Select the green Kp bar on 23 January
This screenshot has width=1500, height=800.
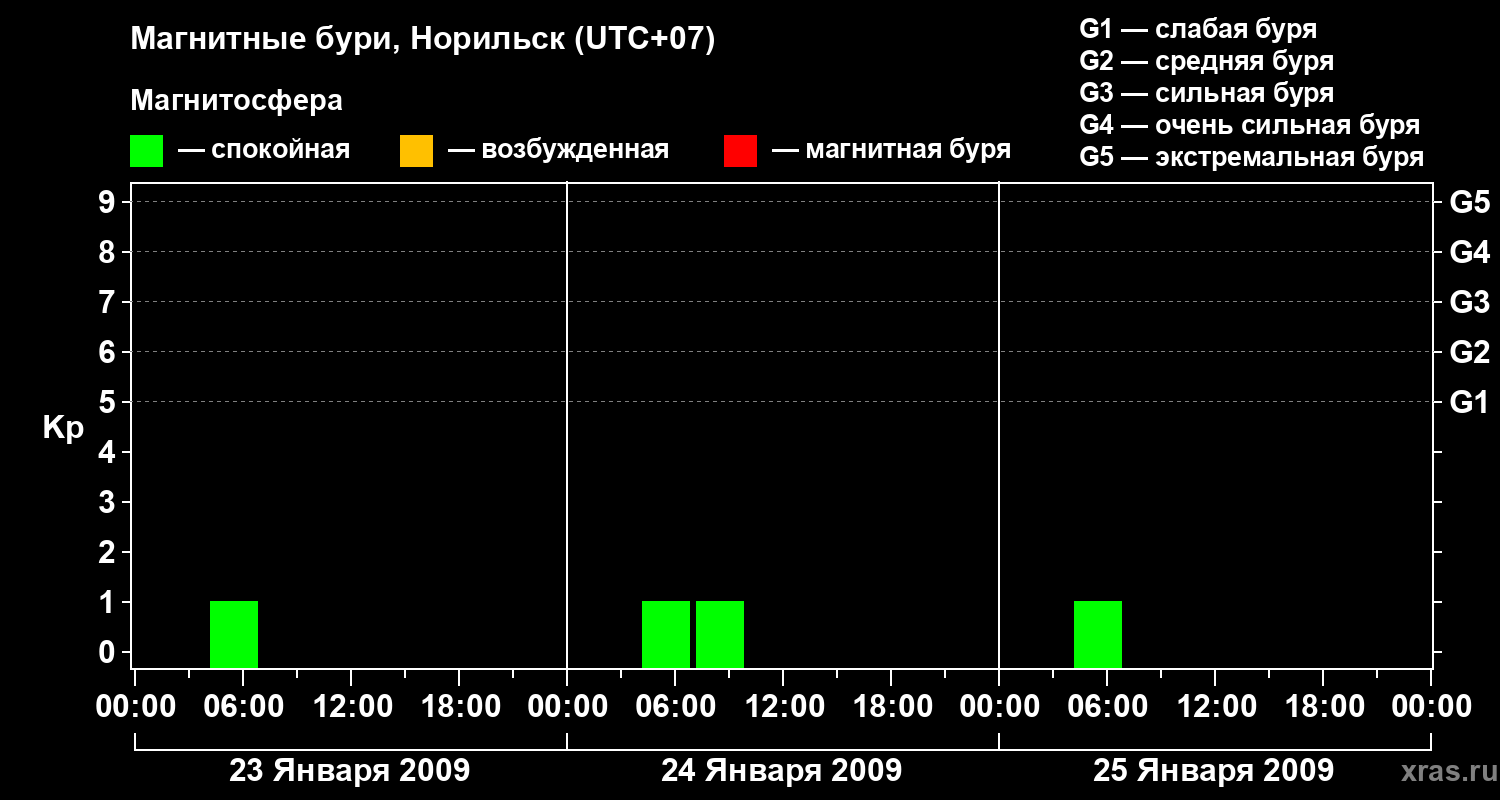(234, 634)
